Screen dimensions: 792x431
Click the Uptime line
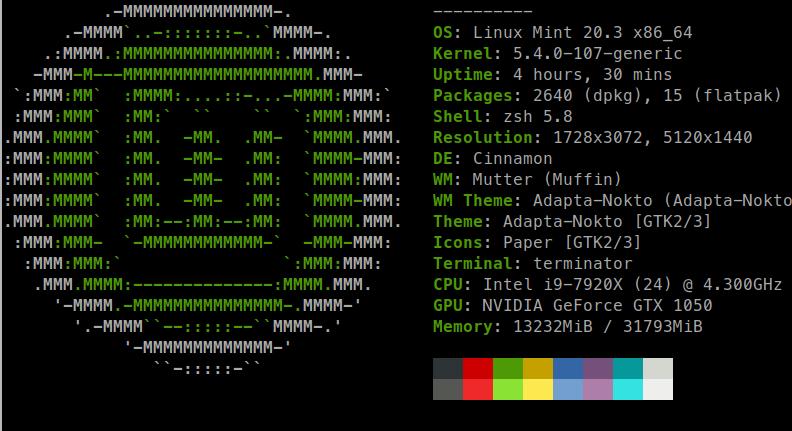point(552,75)
